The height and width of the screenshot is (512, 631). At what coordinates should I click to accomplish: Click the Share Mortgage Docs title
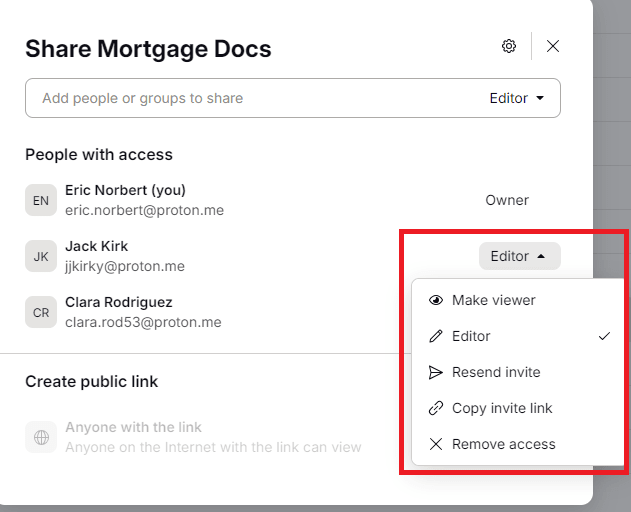pos(148,49)
